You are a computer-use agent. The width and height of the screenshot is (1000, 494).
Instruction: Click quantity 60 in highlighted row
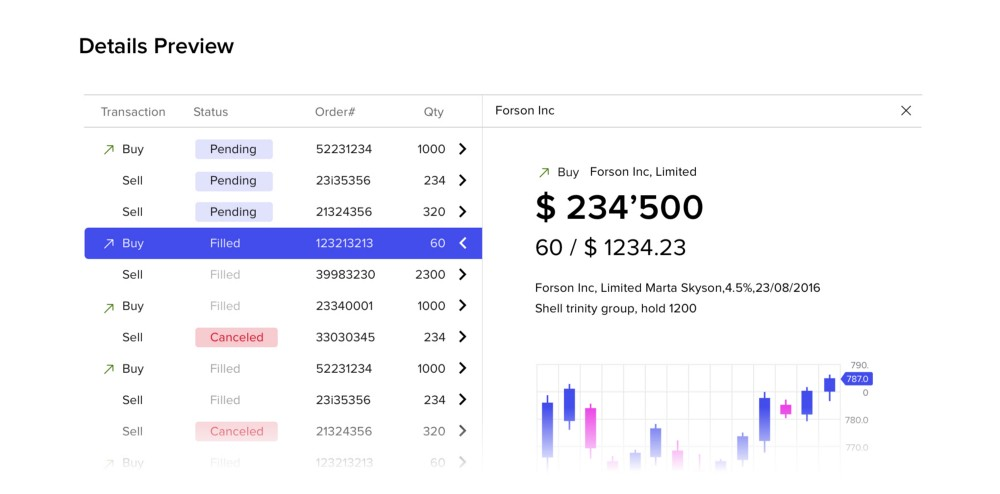tap(438, 243)
